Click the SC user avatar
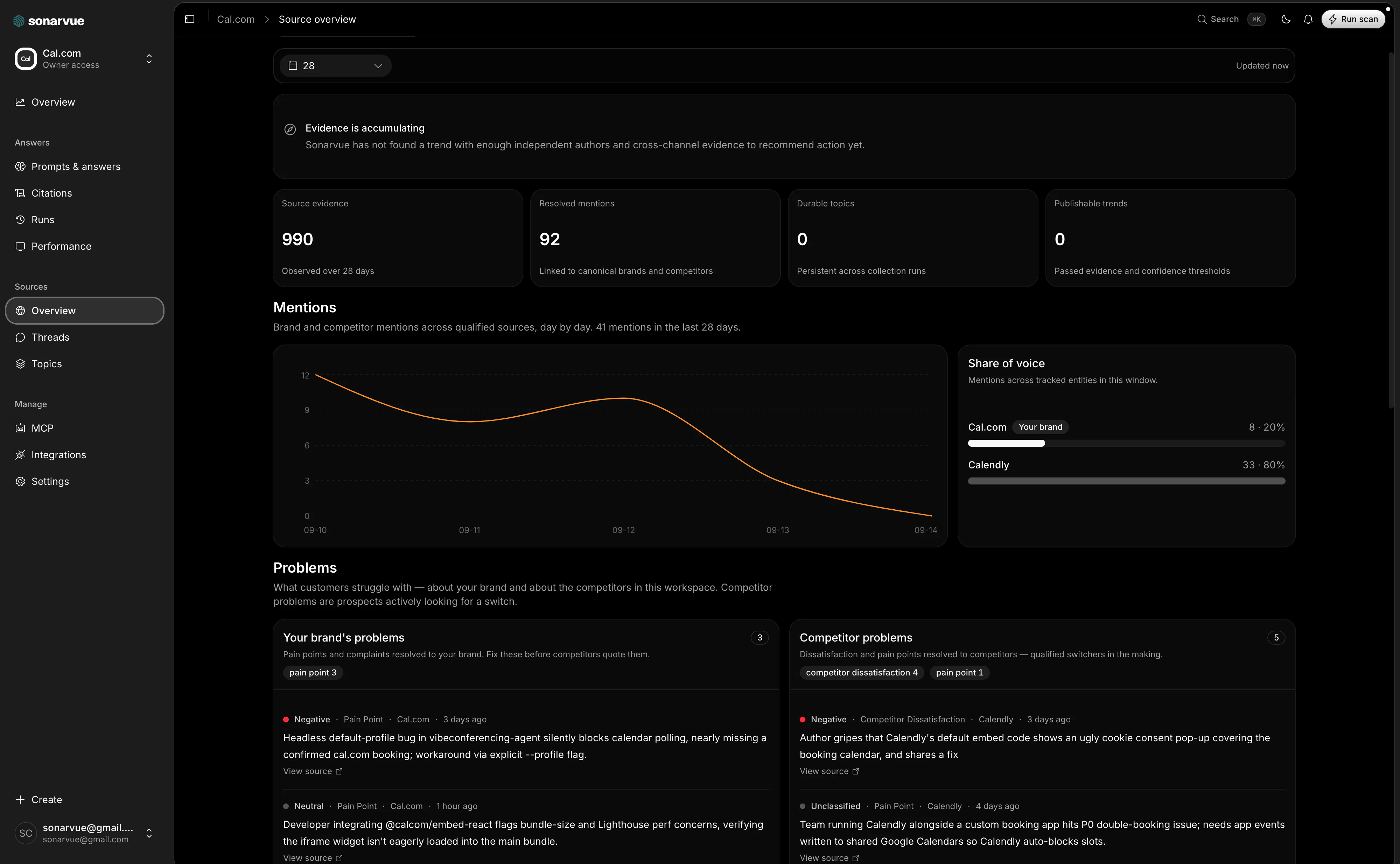The image size is (1400, 864). tap(26, 833)
